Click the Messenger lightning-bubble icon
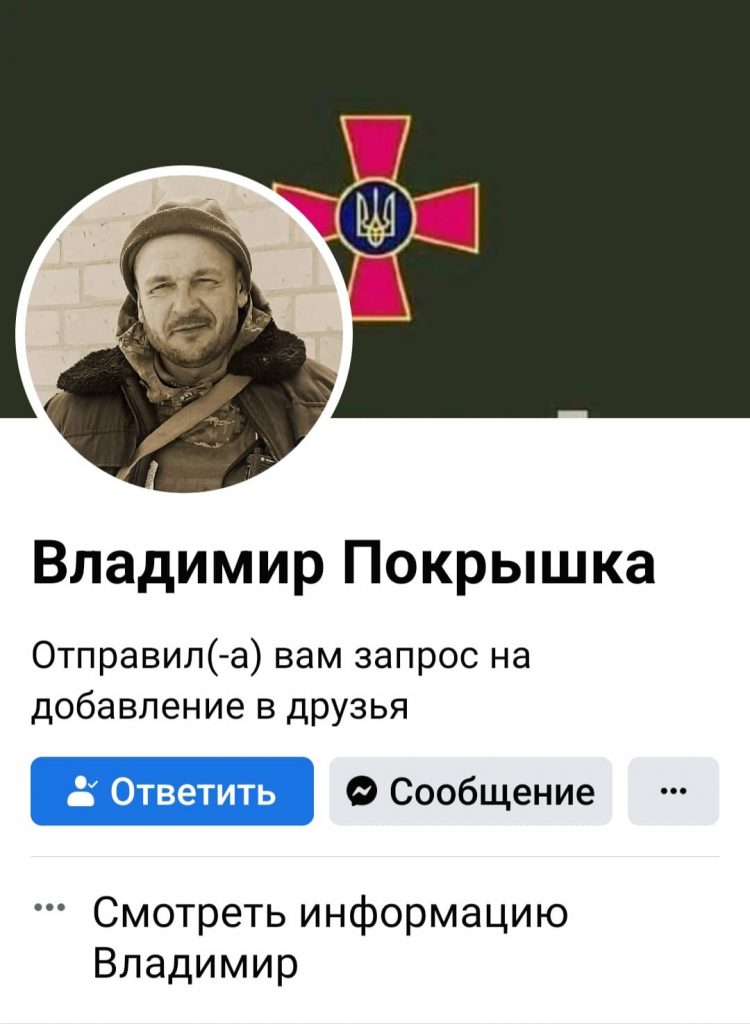750x1024 pixels. (361, 792)
